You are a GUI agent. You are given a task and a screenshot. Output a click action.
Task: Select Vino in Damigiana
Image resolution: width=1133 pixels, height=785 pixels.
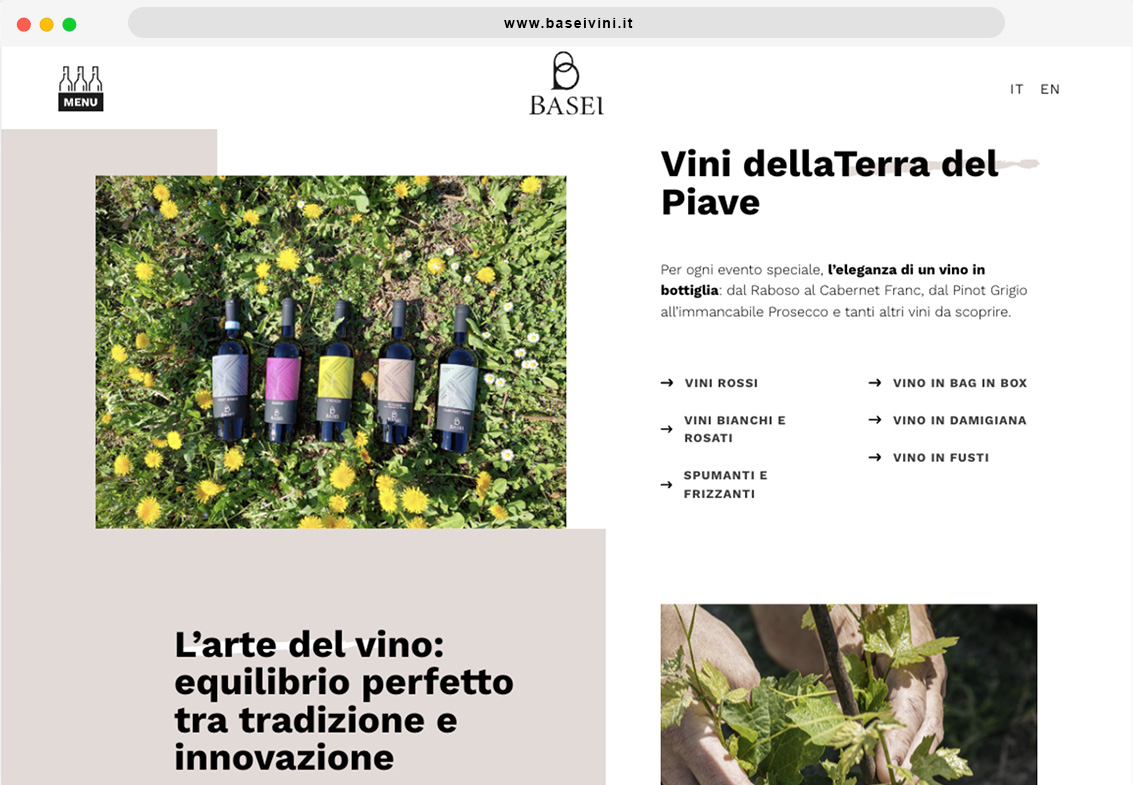point(960,420)
